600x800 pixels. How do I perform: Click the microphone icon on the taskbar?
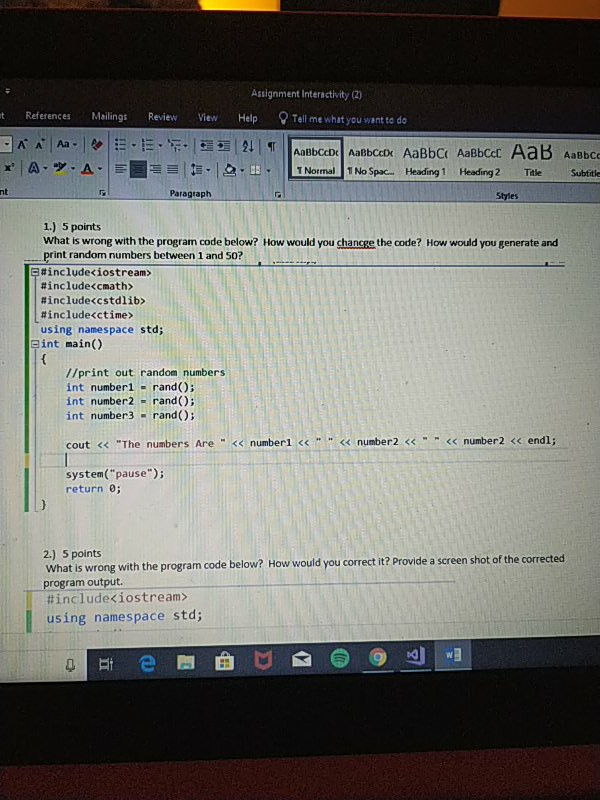coord(70,665)
